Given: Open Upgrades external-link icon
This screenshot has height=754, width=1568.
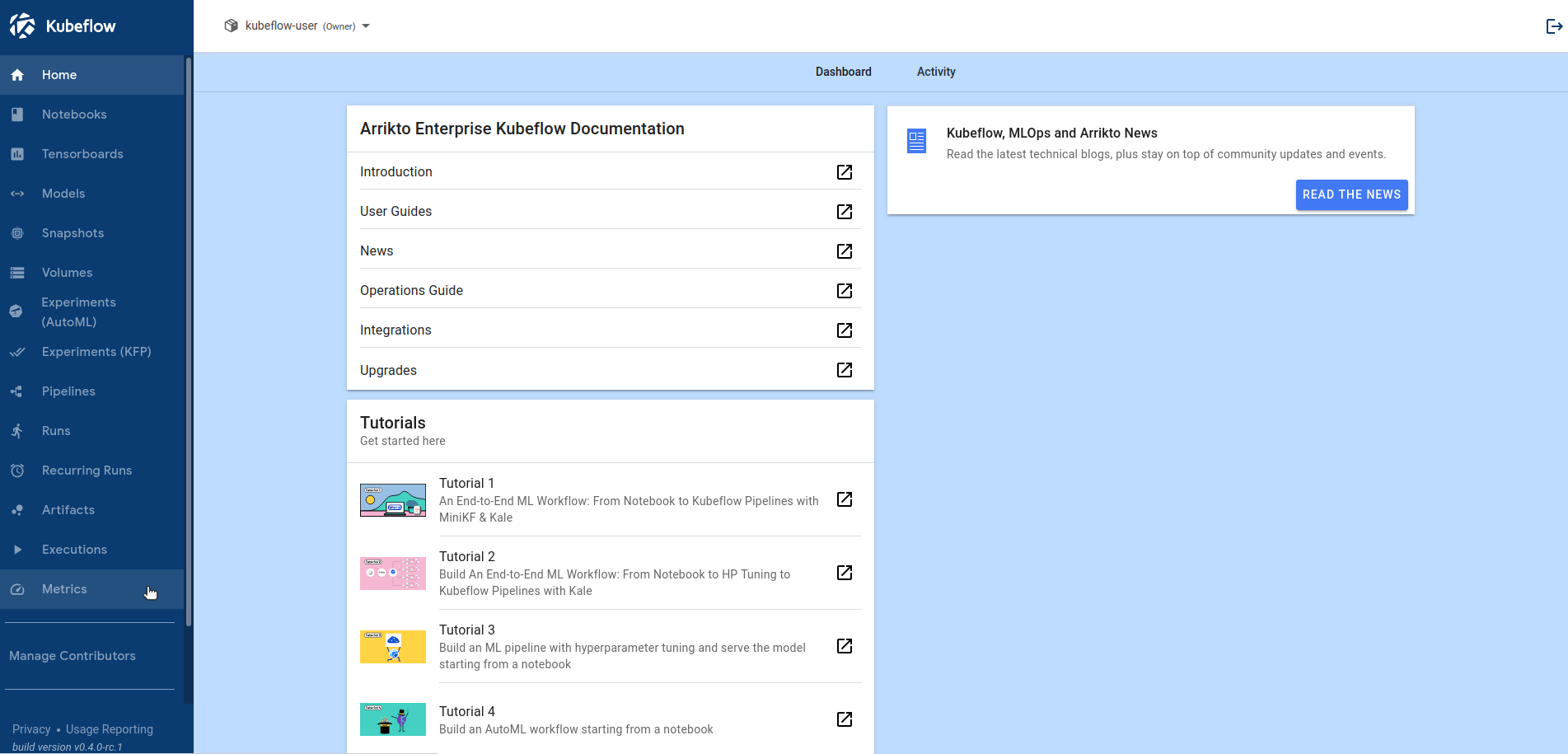Looking at the screenshot, I should (x=845, y=370).
